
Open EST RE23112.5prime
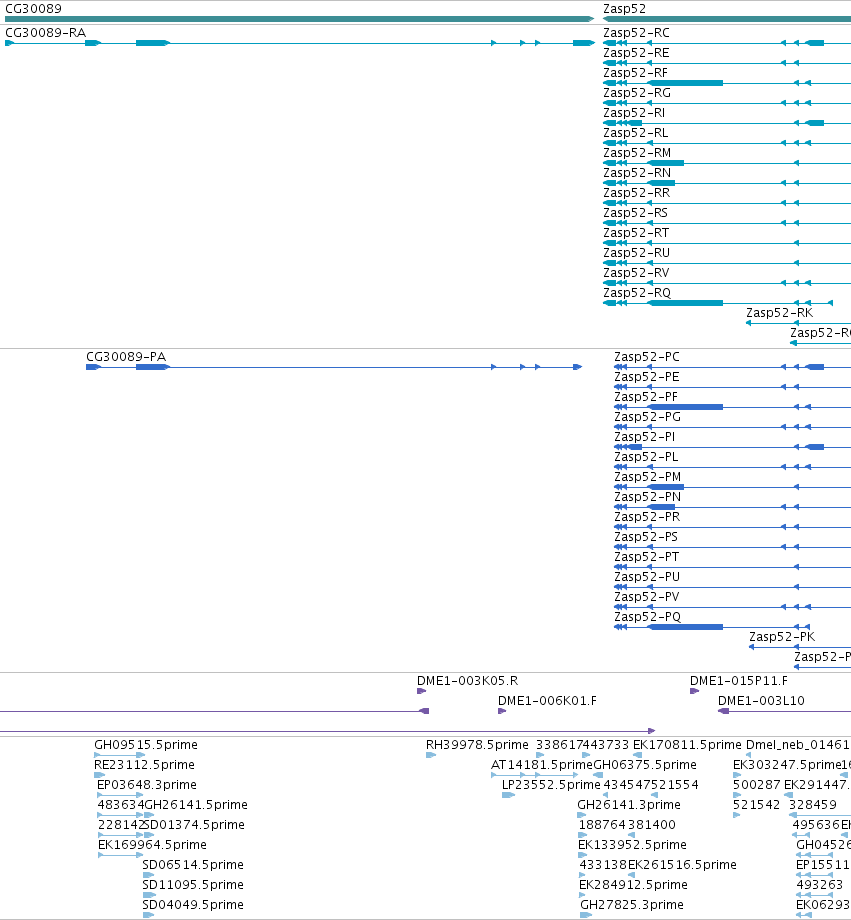(x=144, y=765)
